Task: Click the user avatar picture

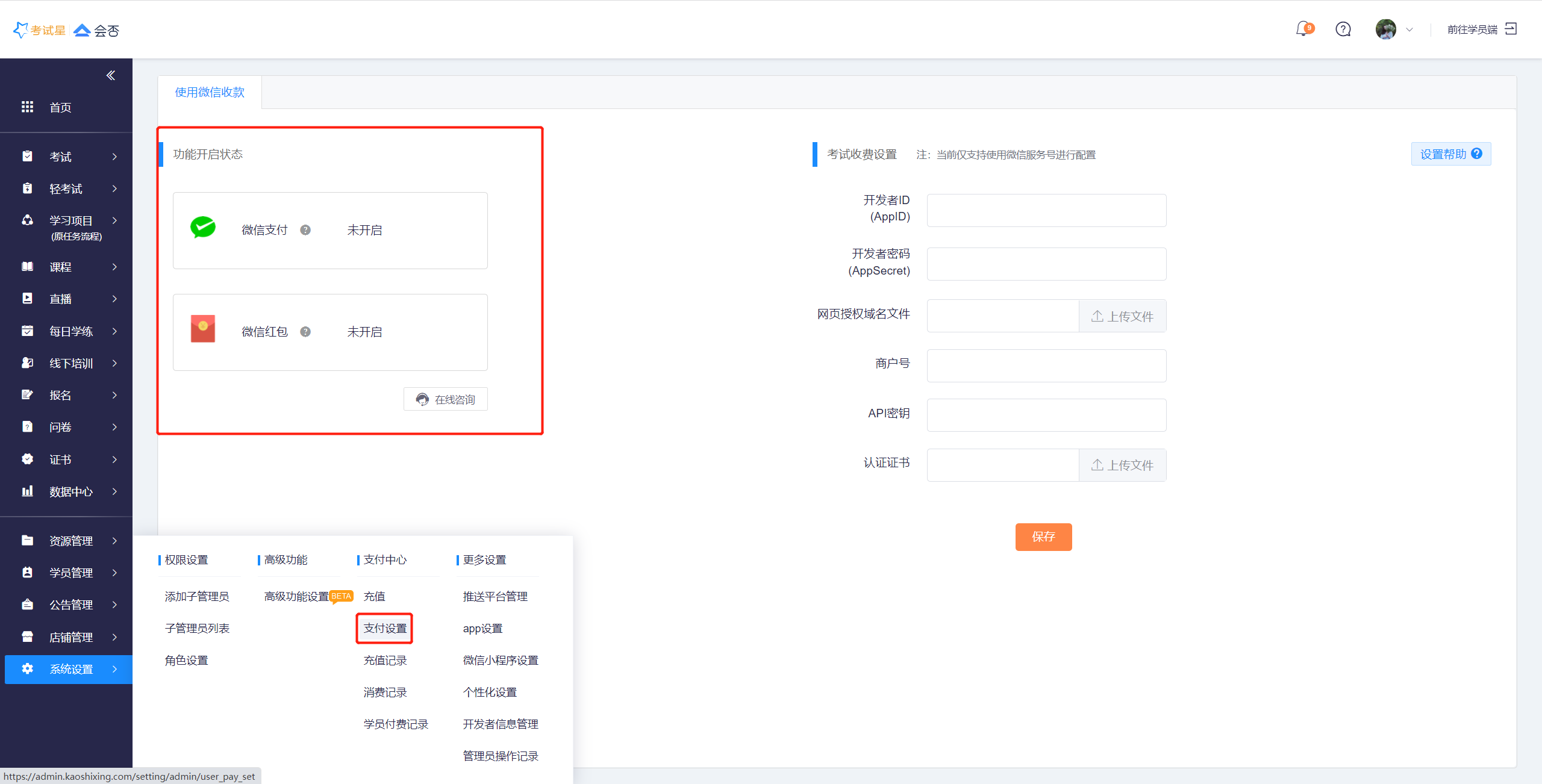Action: tap(1385, 29)
